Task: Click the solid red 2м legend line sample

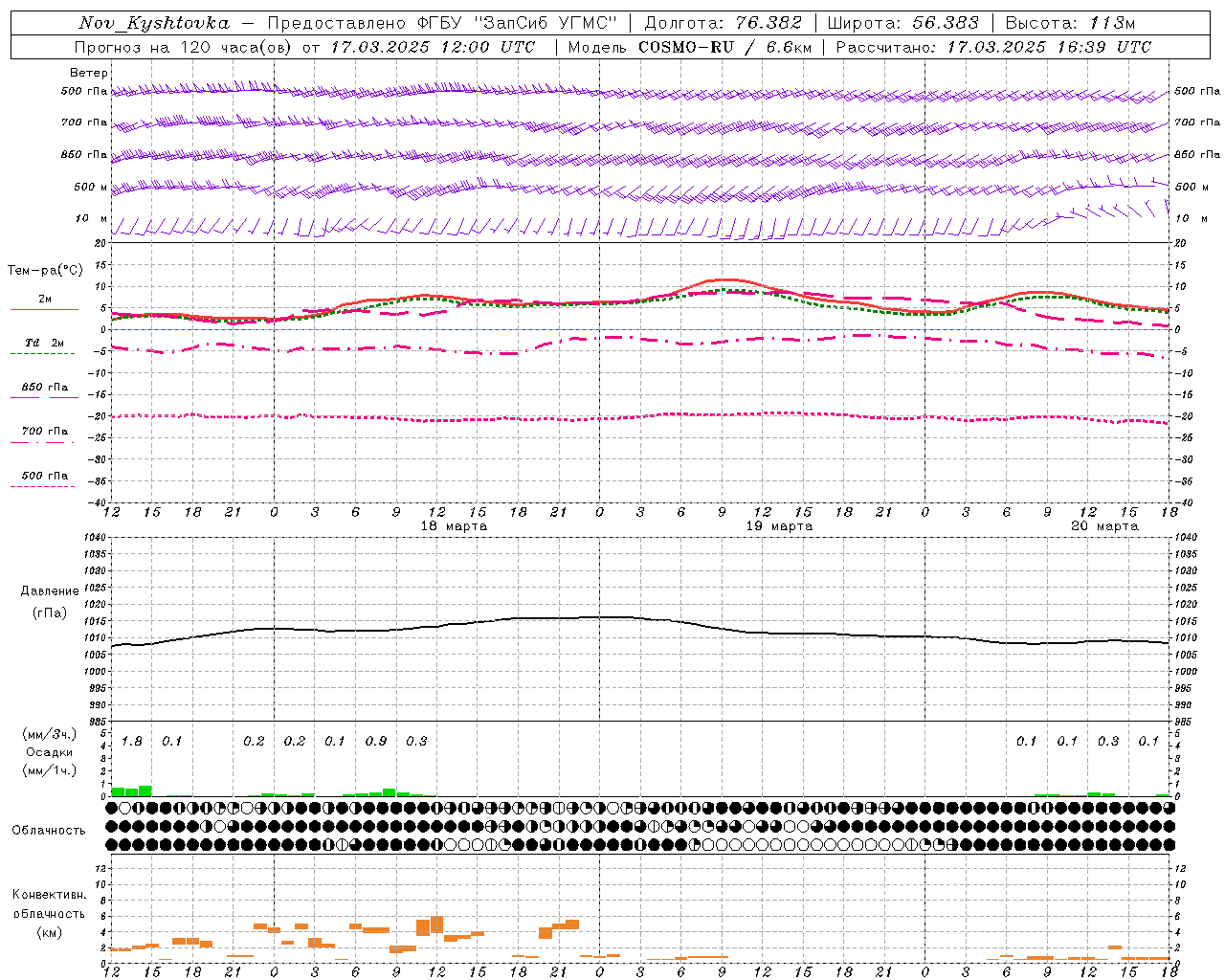Action: click(x=44, y=310)
